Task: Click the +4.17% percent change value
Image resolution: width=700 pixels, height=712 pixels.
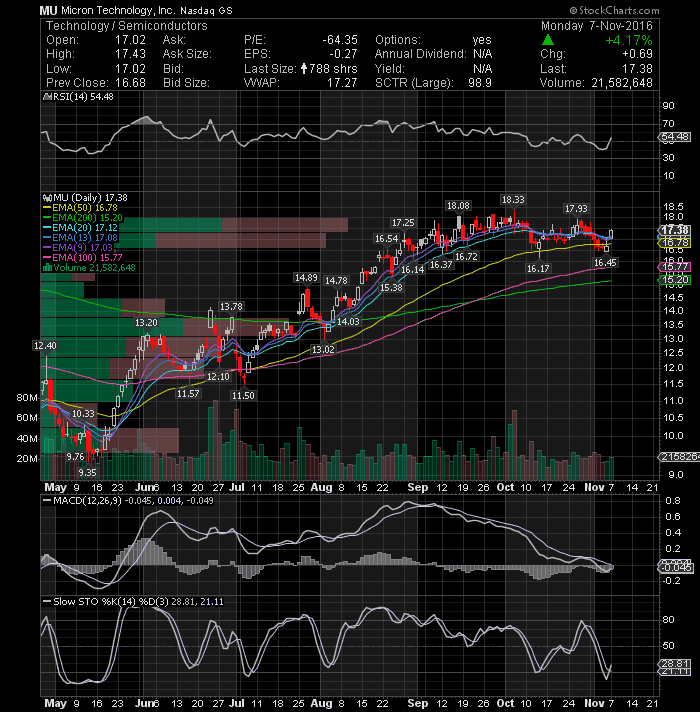Action: (x=629, y=40)
